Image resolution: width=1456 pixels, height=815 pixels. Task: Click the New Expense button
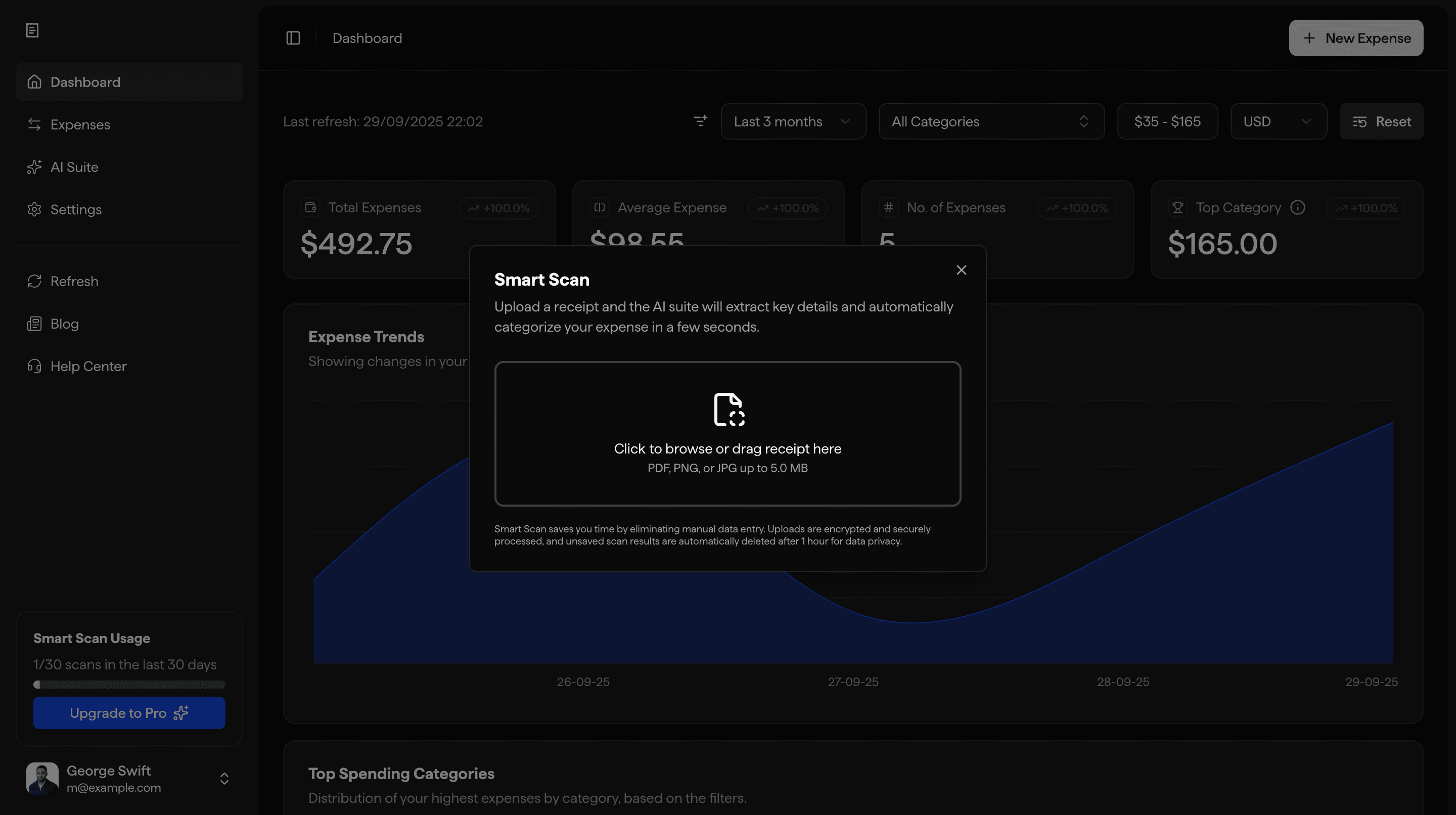(x=1356, y=37)
